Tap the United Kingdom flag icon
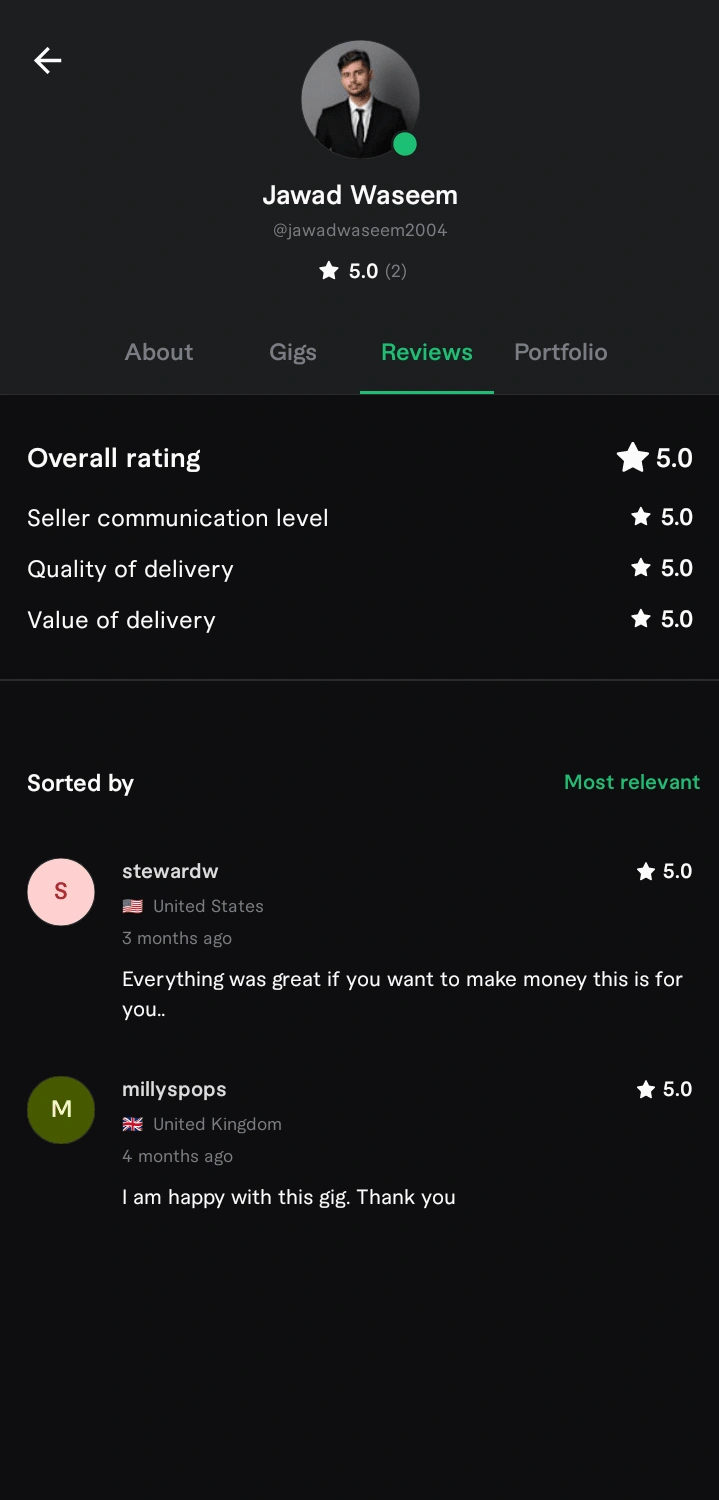This screenshot has width=719, height=1500. (132, 1124)
